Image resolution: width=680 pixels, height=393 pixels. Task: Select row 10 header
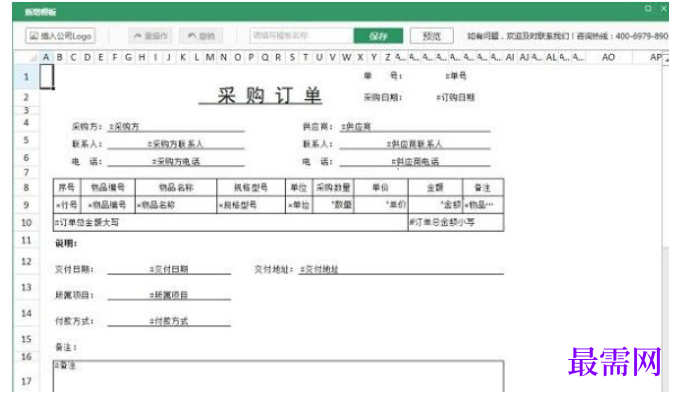(26, 222)
